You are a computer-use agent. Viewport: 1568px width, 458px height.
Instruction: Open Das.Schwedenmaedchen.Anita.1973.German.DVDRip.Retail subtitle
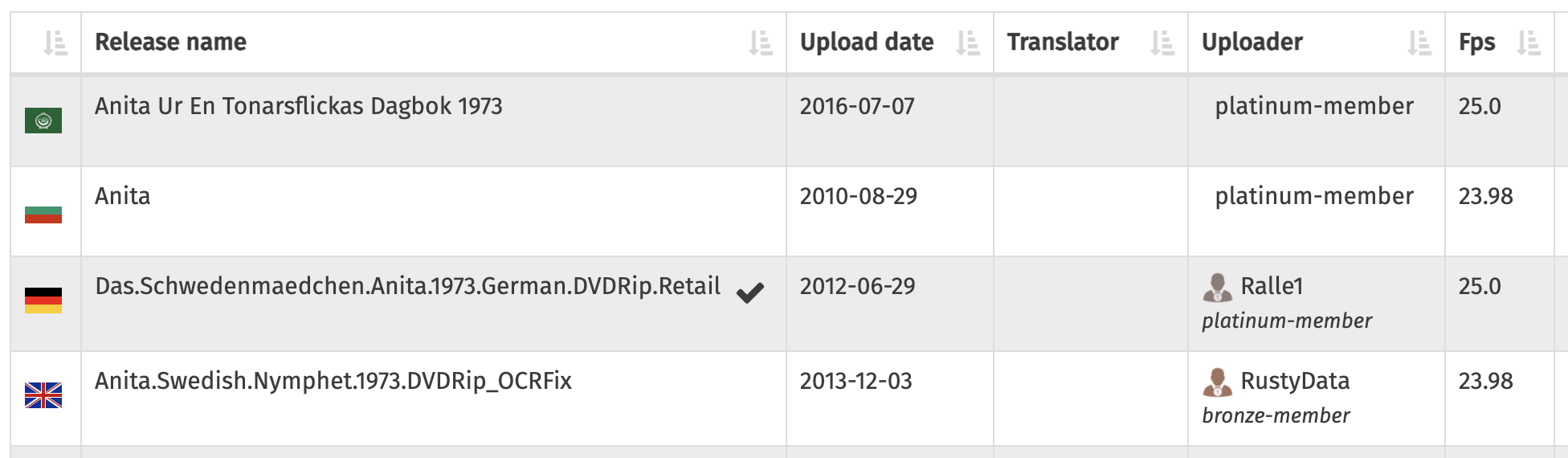click(407, 286)
